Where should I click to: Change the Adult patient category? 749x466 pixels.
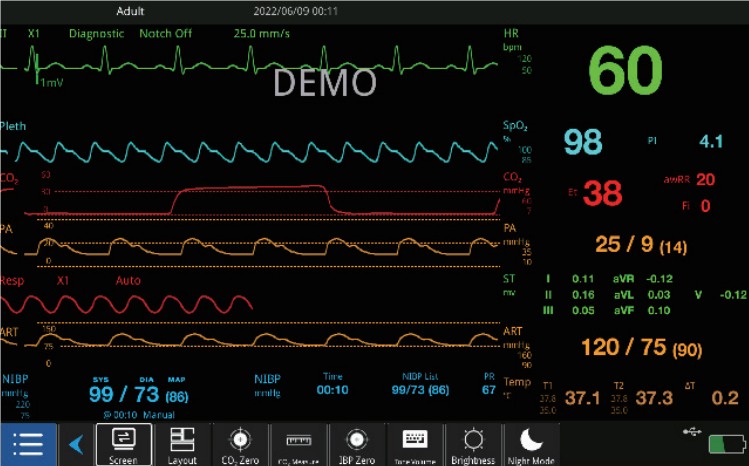pyautogui.click(x=131, y=12)
